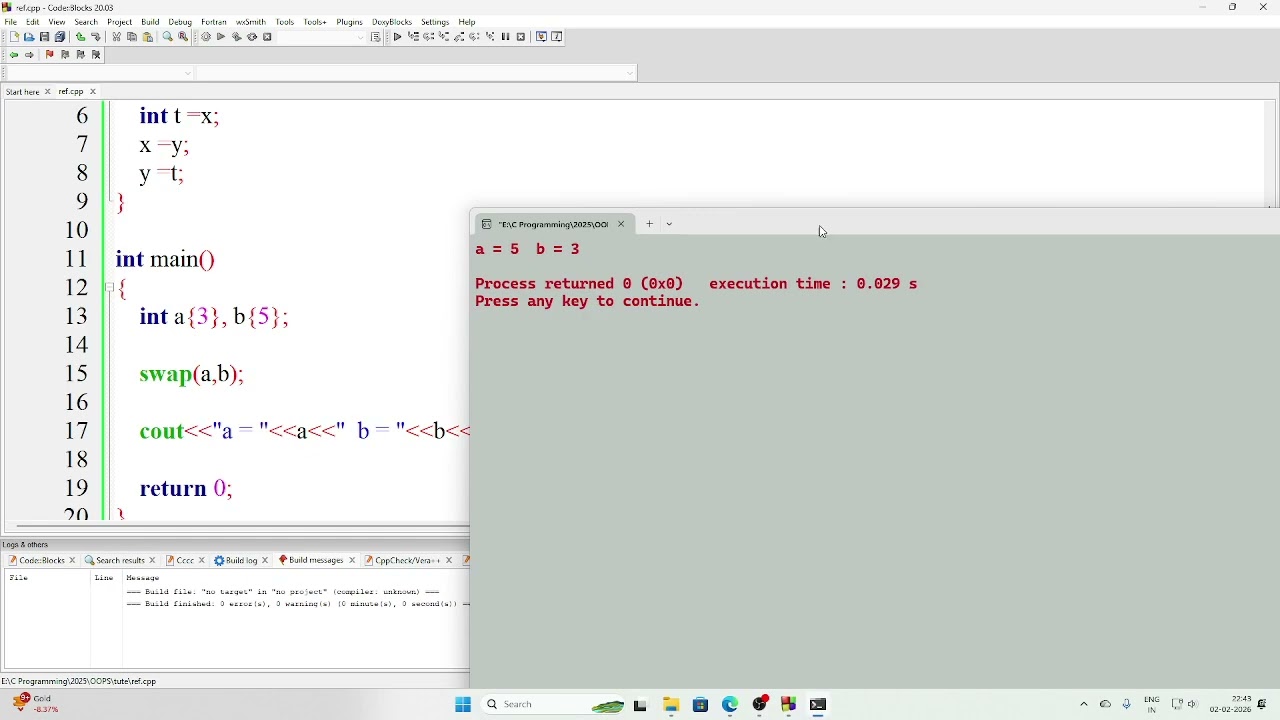Run the program with green play icon

click(221, 37)
